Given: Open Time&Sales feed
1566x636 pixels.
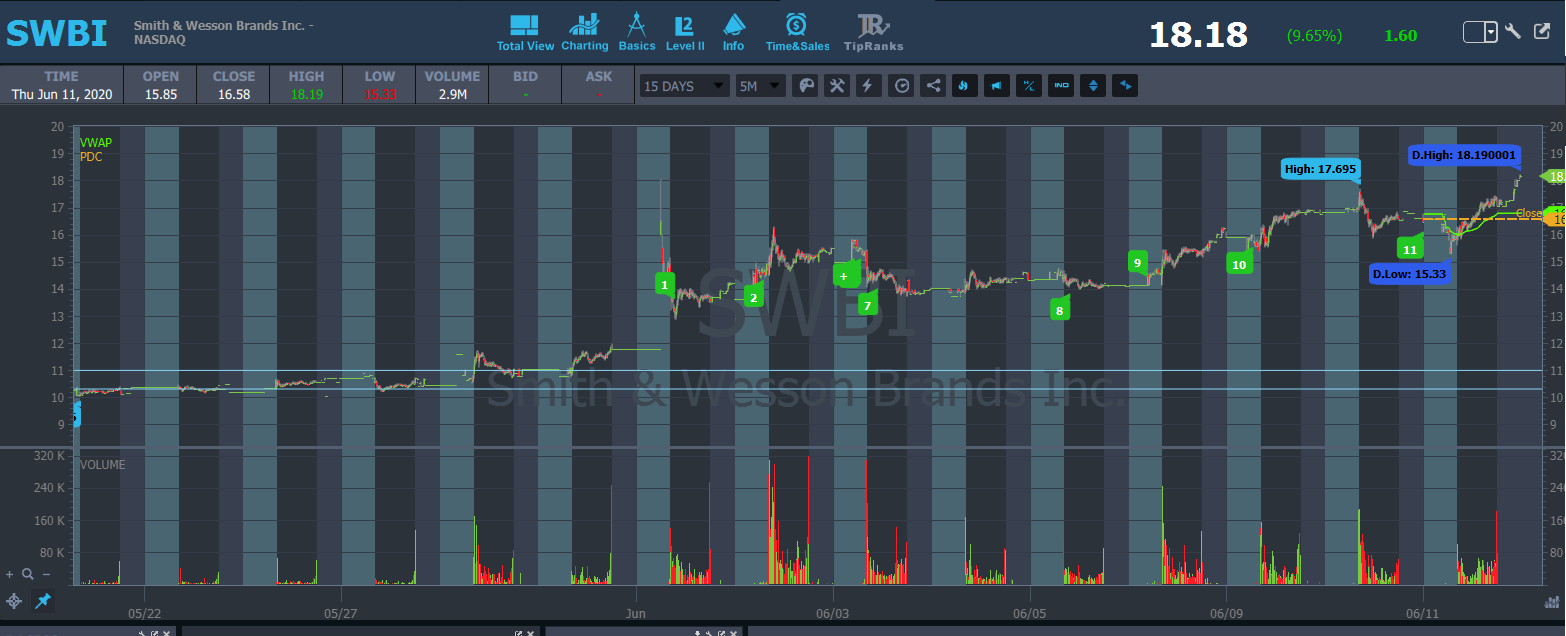Looking at the screenshot, I should pos(797,33).
